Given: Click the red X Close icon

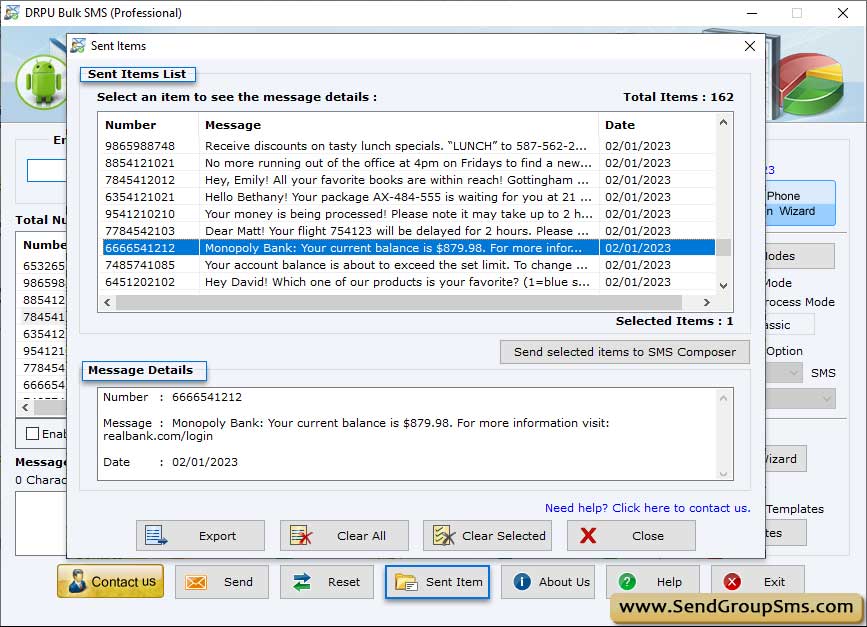Looking at the screenshot, I should coord(588,535).
